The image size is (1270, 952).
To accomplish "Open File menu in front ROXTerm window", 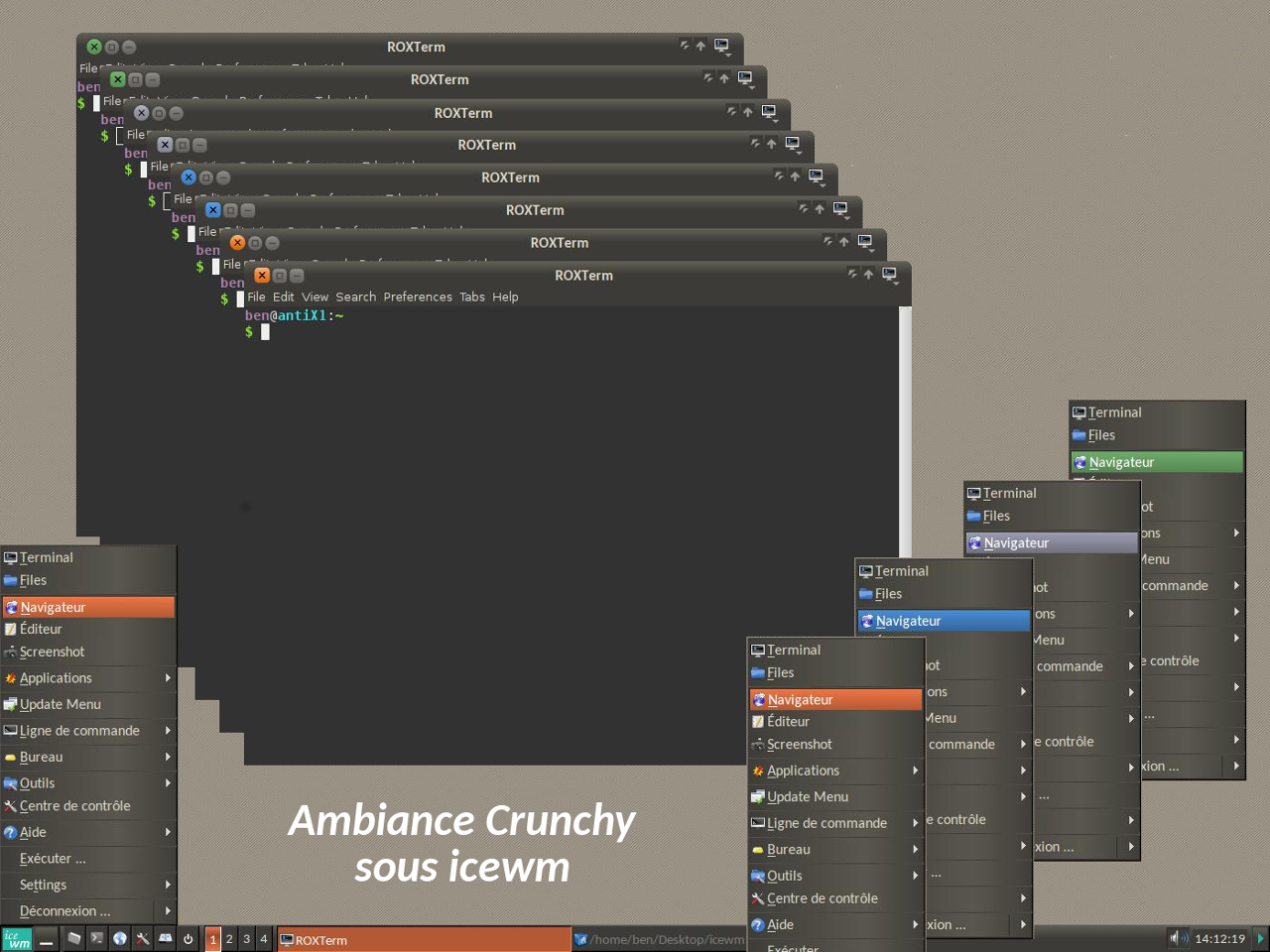I will tap(256, 297).
